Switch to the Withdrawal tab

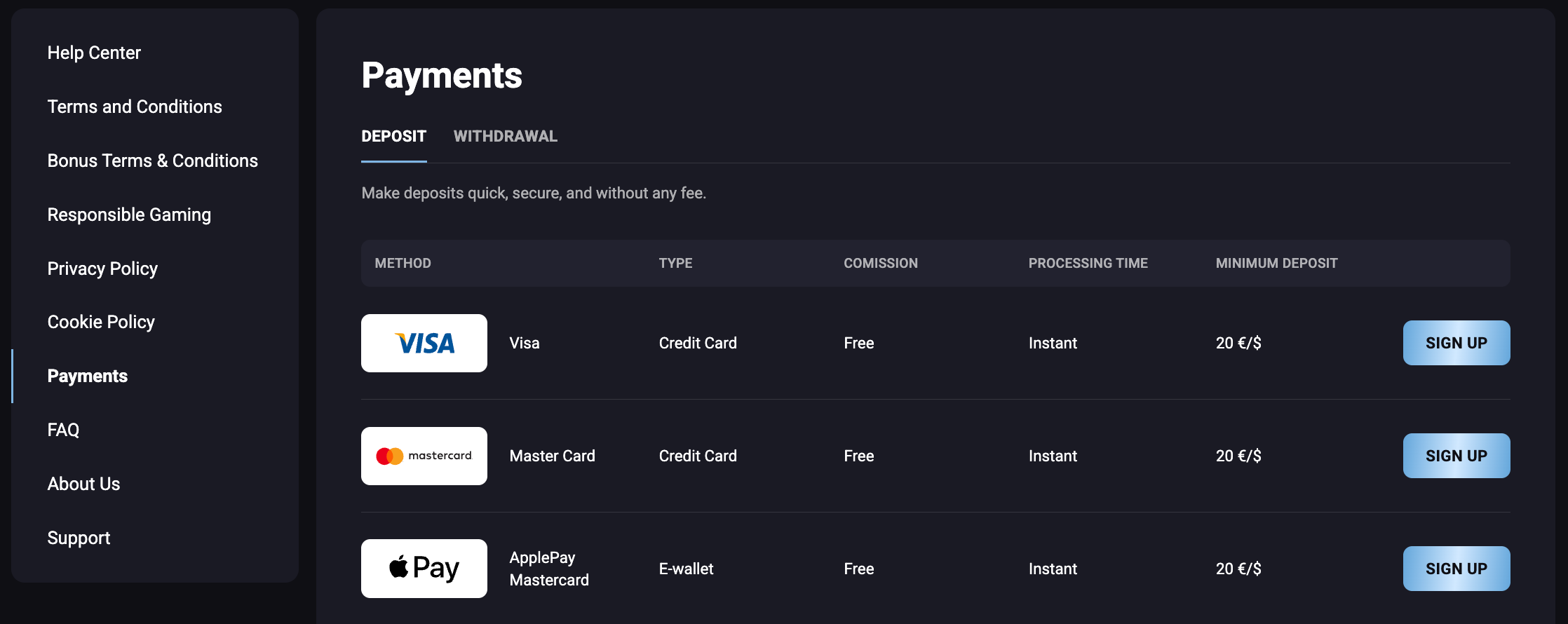506,136
